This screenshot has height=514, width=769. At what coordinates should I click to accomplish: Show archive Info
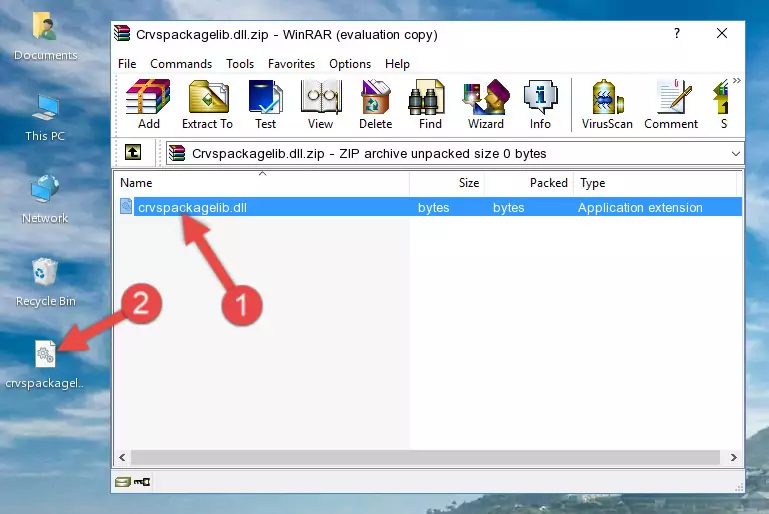540,104
